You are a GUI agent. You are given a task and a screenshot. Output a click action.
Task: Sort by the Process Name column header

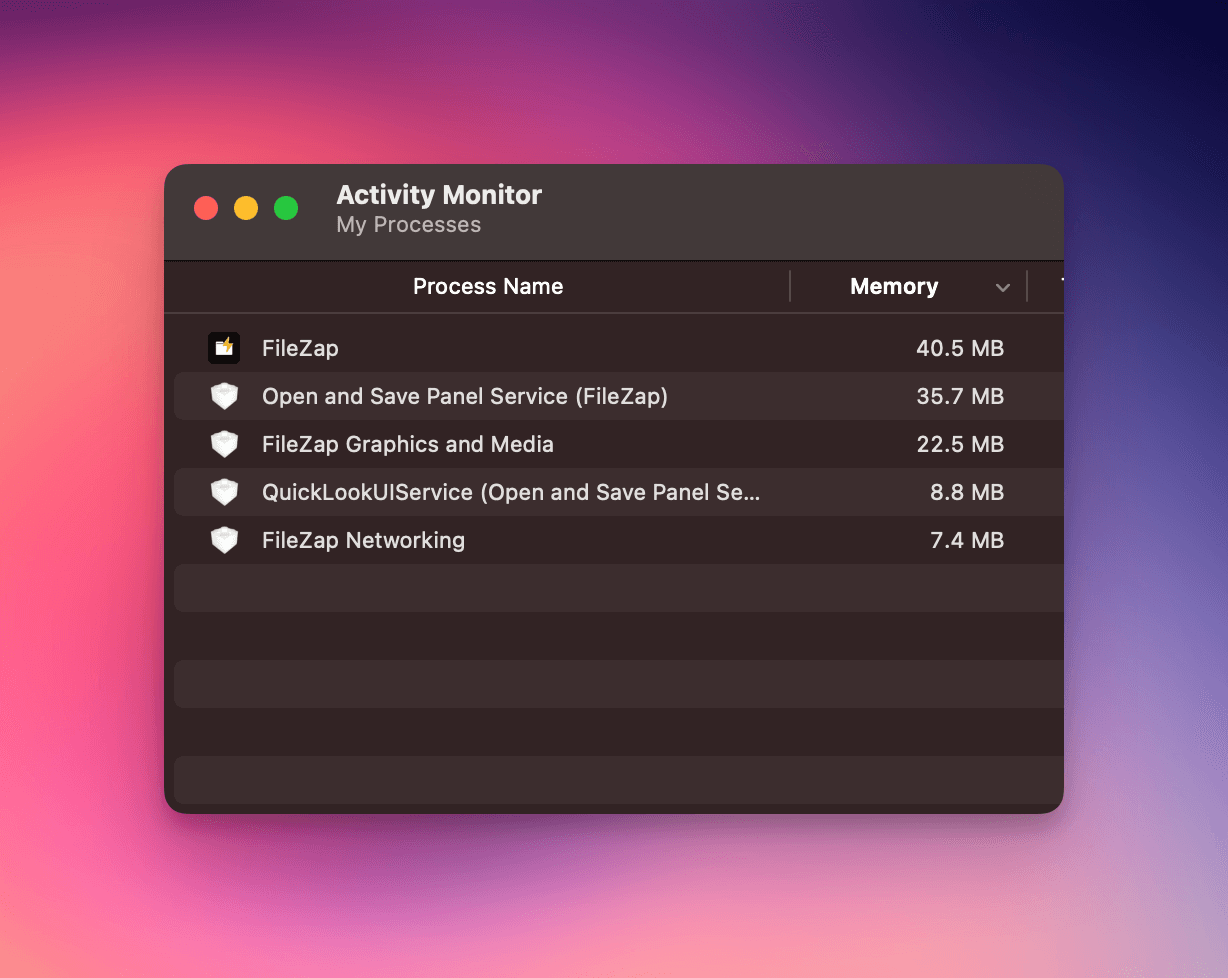coord(488,287)
